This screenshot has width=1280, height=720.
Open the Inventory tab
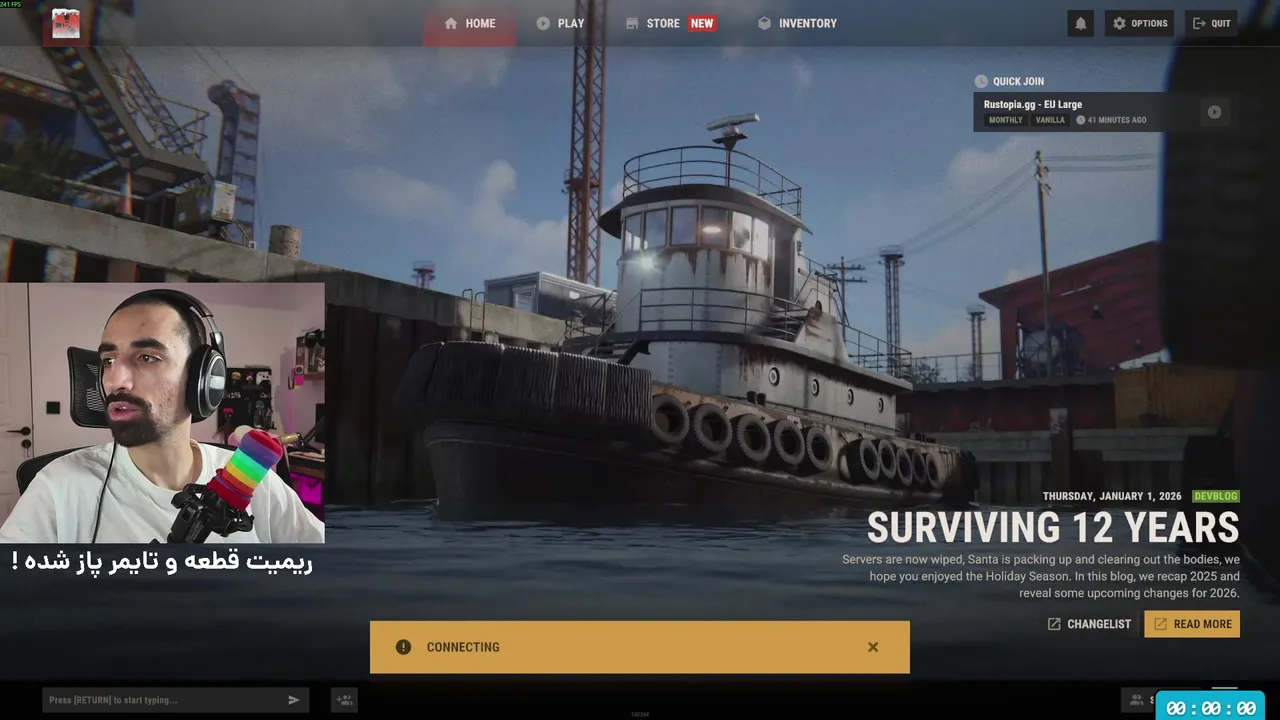pyautogui.click(x=797, y=23)
